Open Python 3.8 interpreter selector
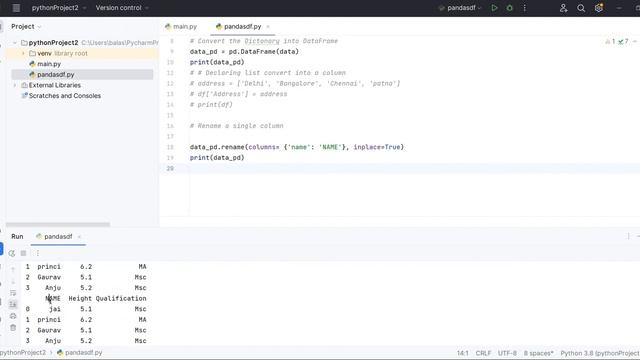The image size is (640, 360). (600, 353)
